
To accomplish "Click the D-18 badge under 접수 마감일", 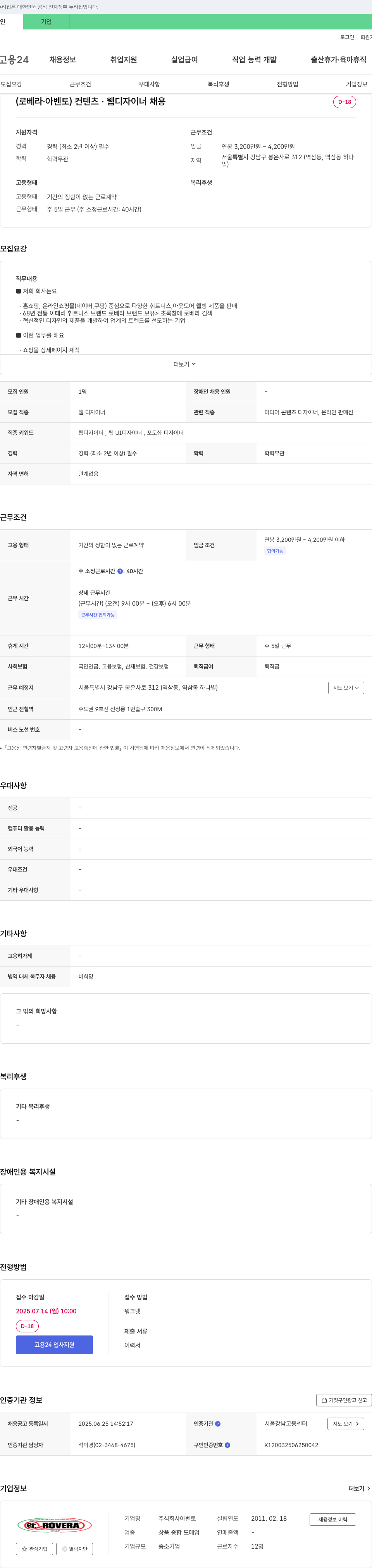I will pos(28,1326).
